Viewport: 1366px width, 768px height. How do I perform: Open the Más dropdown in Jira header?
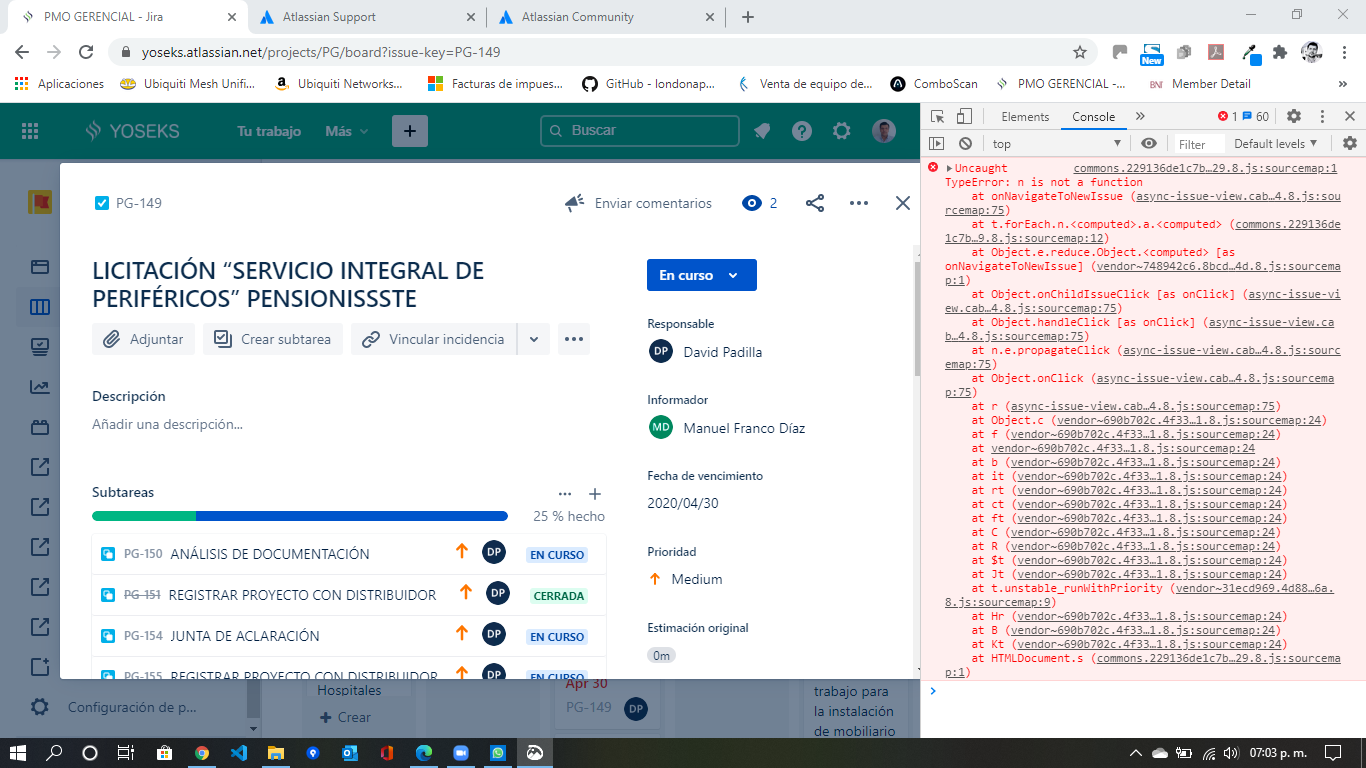[x=346, y=131]
